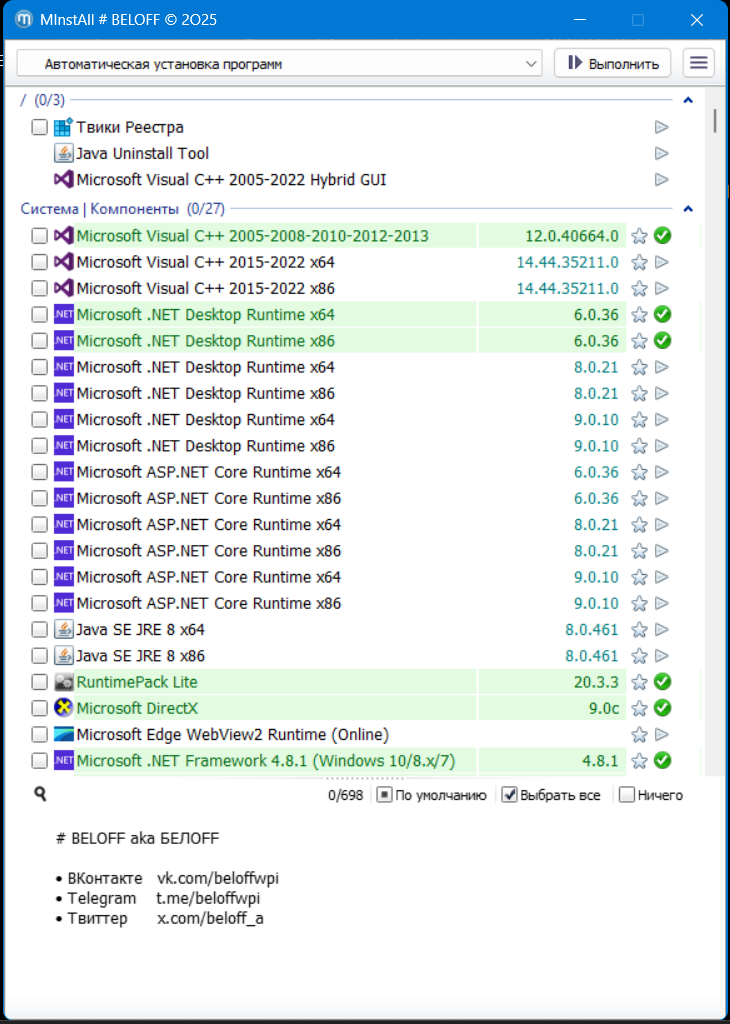Click star icon for RuntimePack Lite
Image resolution: width=730 pixels, height=1024 pixels.
click(x=640, y=682)
